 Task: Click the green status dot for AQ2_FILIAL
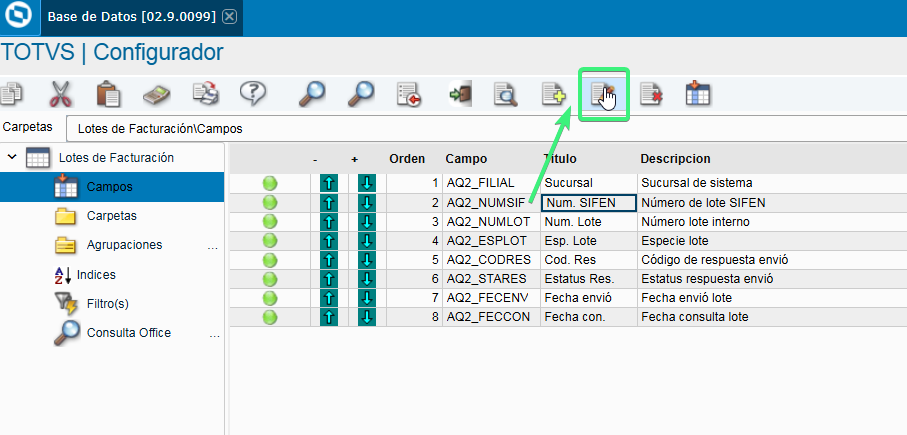(270, 183)
